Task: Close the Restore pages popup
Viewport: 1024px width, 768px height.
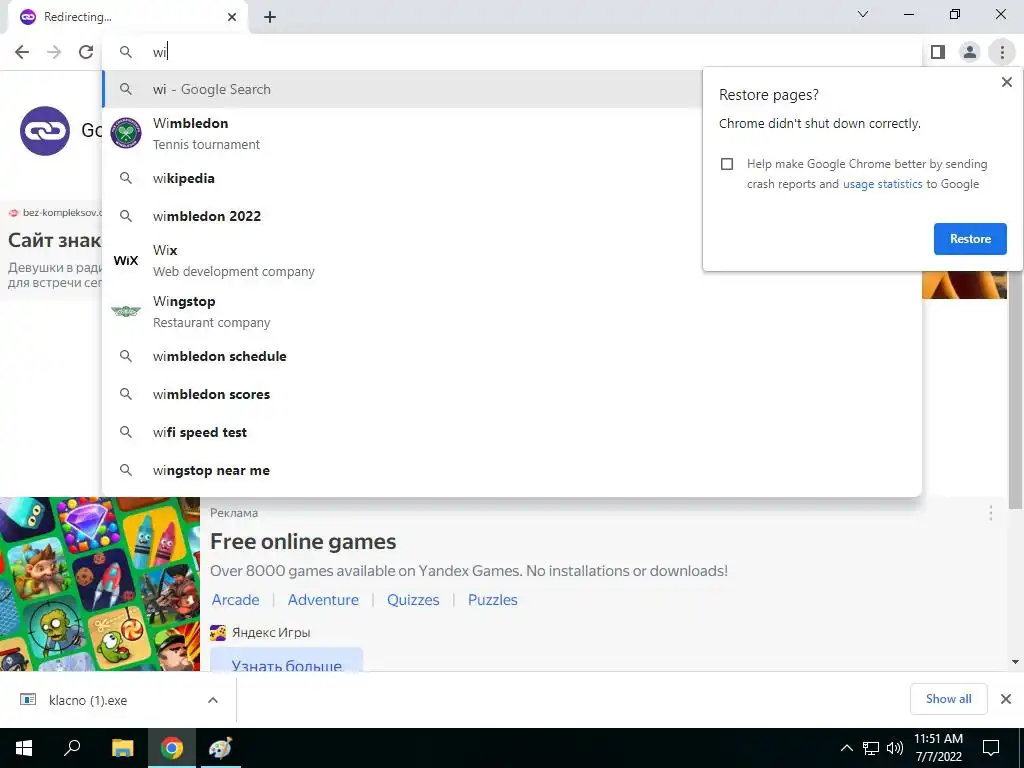Action: pyautogui.click(x=1006, y=82)
